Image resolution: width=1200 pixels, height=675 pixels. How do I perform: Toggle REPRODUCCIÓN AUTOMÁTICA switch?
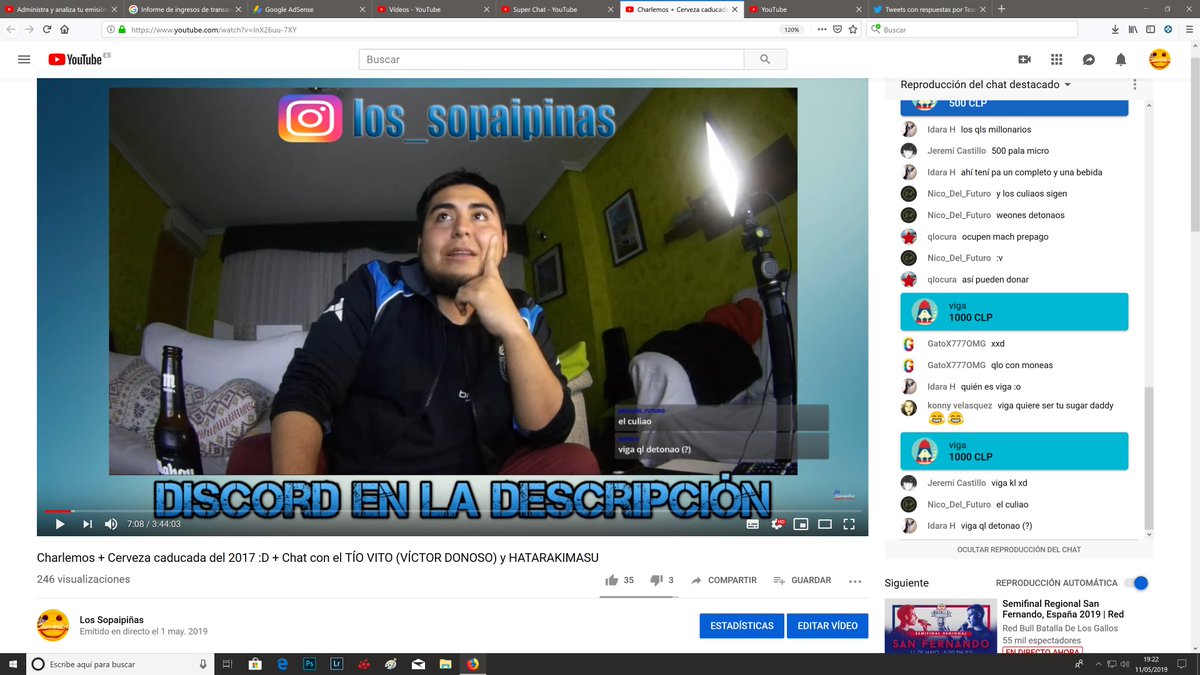(1136, 583)
